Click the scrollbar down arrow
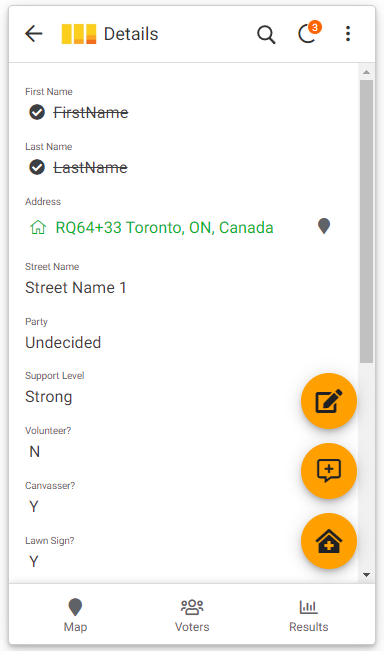The width and height of the screenshot is (384, 651). tap(366, 575)
